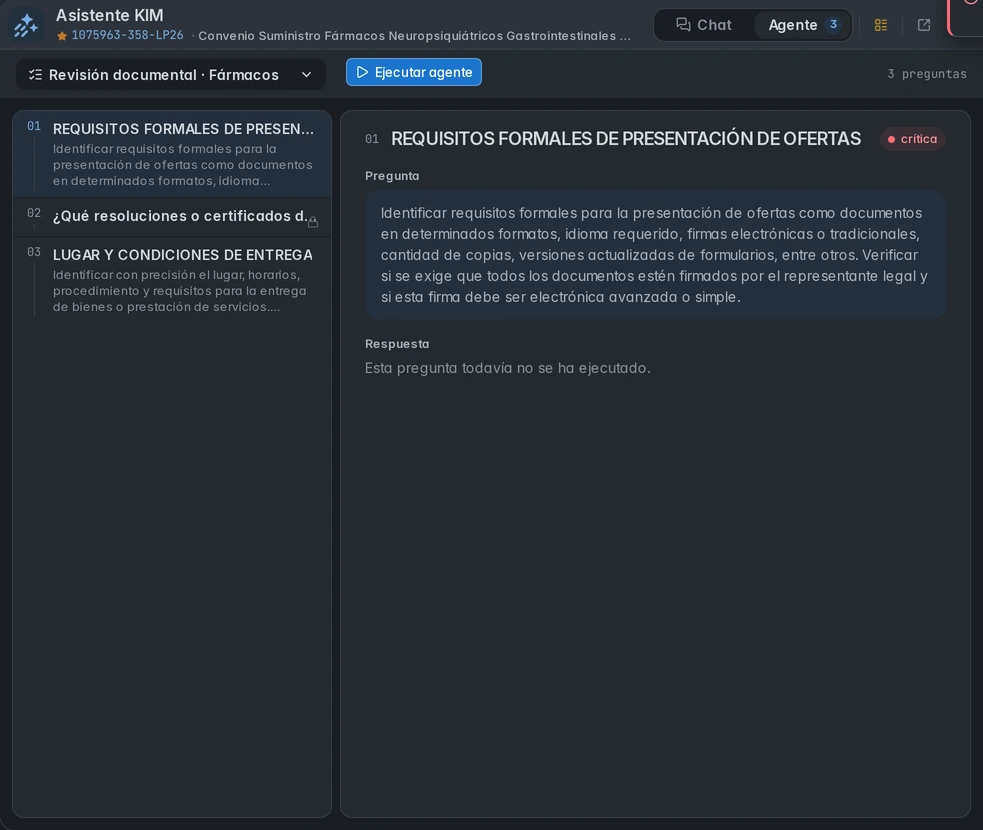983x830 pixels.
Task: Click the 'Pregunta' section label
Action: click(x=392, y=176)
